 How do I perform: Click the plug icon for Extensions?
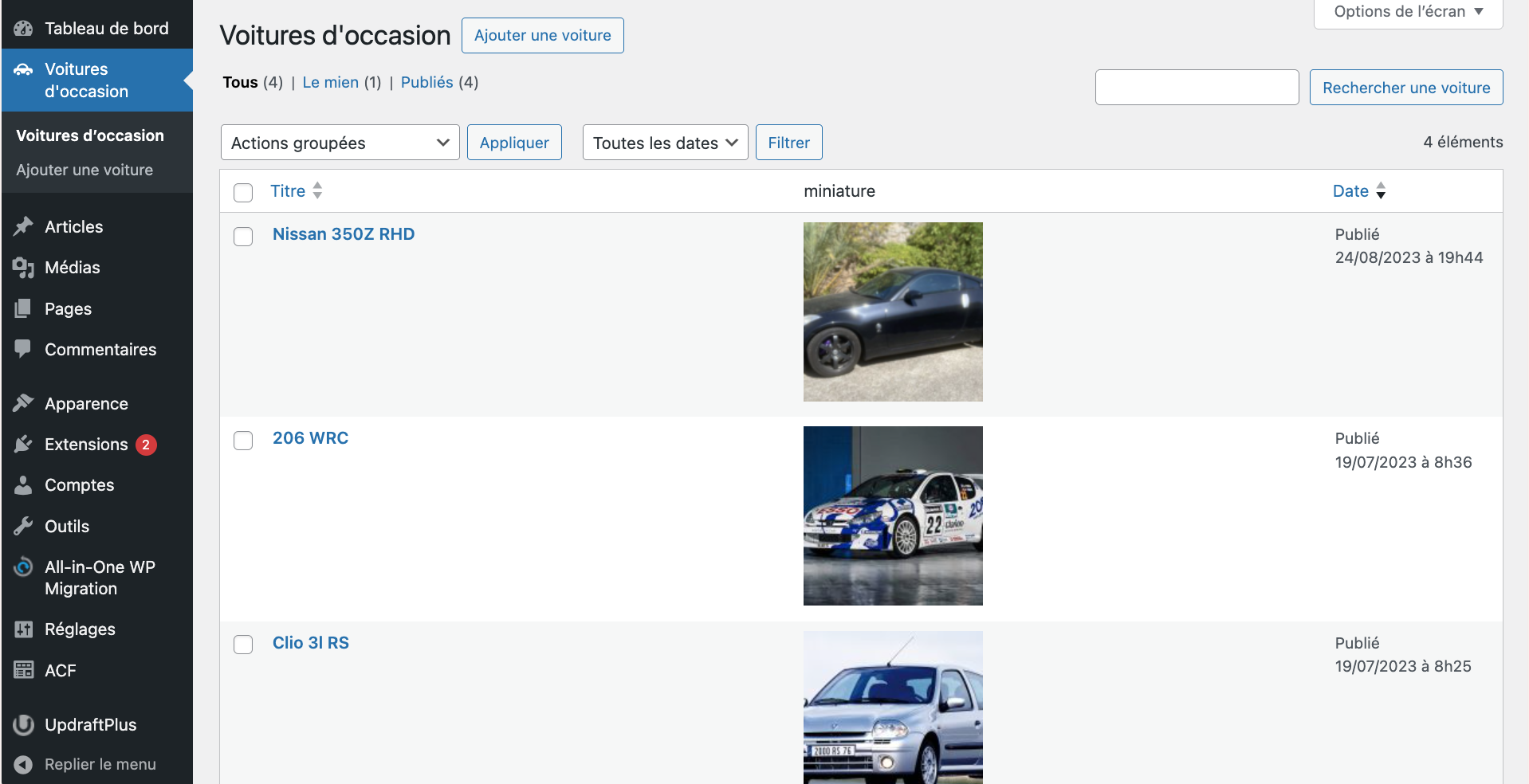point(23,445)
